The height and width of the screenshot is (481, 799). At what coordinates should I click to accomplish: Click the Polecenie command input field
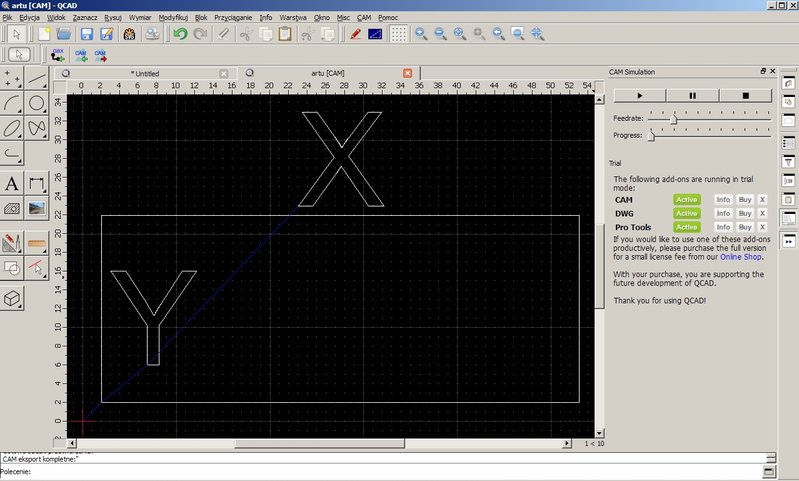tap(397, 472)
